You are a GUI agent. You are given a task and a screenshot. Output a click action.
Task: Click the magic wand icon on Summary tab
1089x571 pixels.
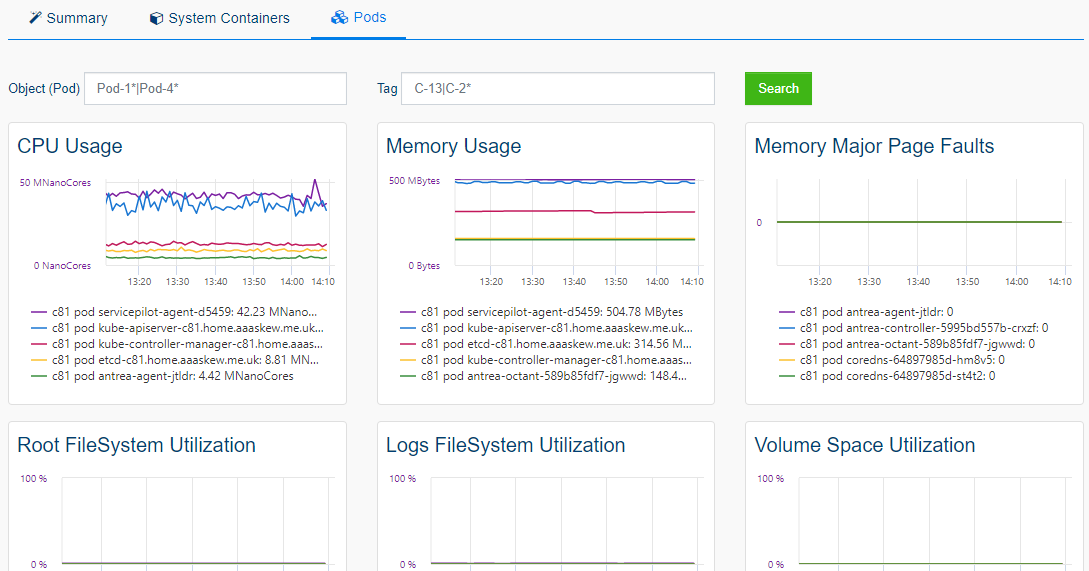(x=36, y=18)
